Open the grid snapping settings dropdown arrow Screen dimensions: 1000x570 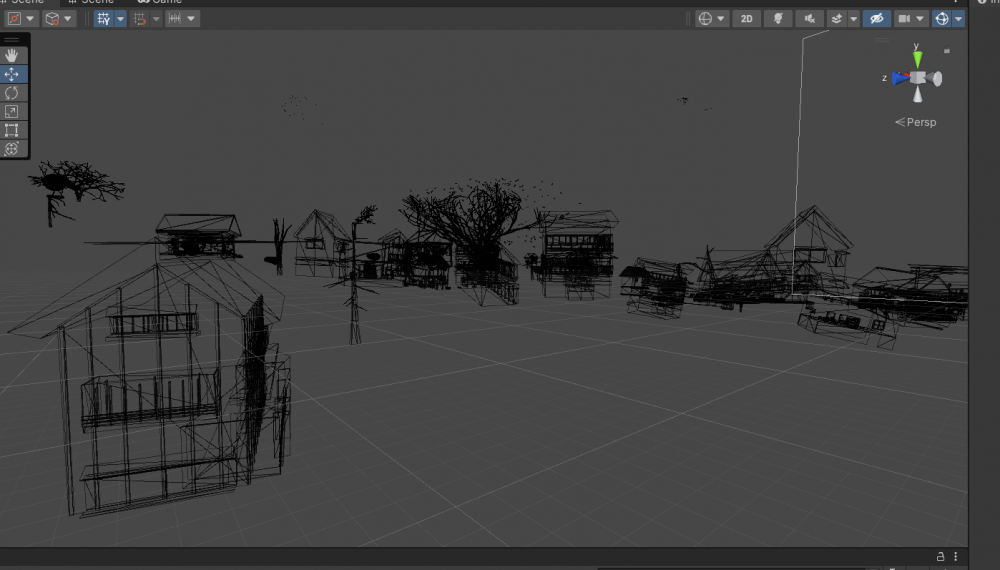click(156, 18)
